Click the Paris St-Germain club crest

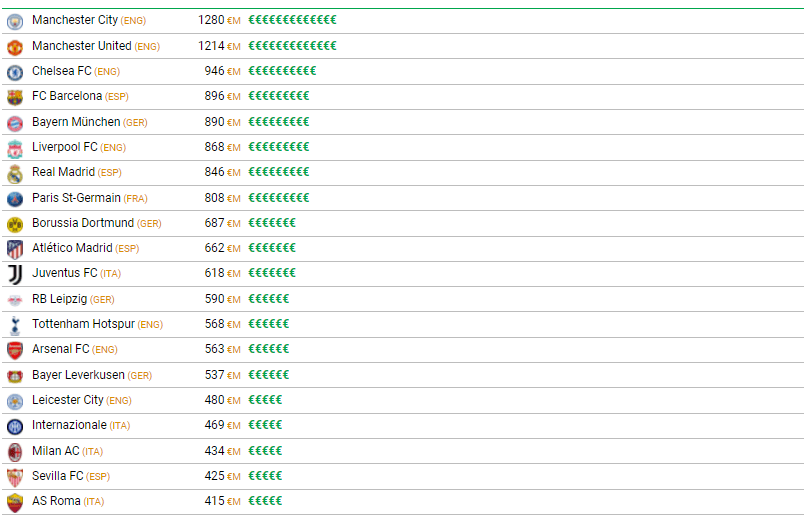[x=15, y=200]
